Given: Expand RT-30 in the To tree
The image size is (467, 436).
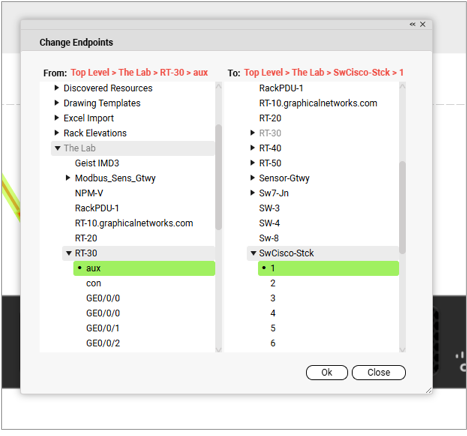Looking at the screenshot, I should (253, 133).
